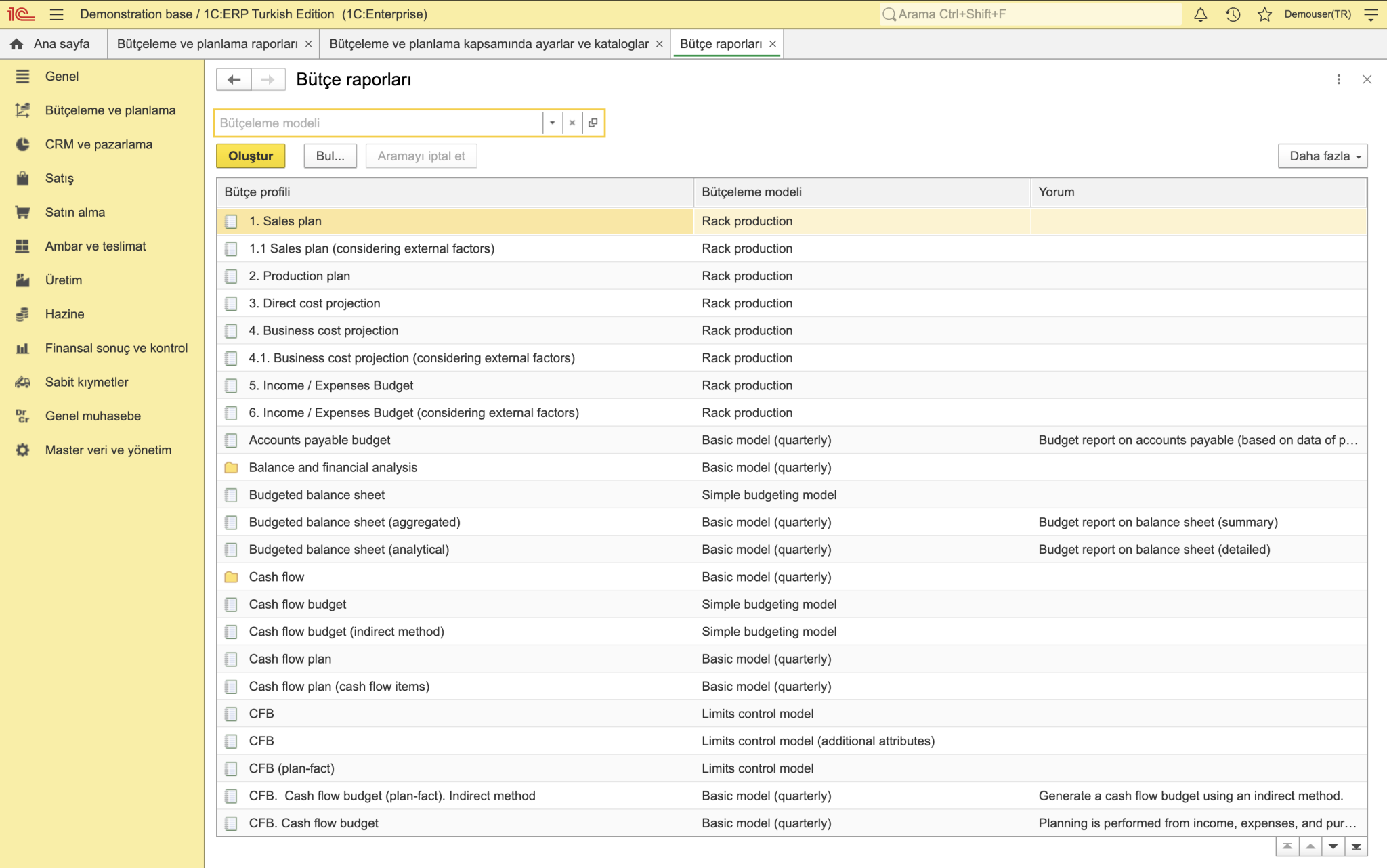Click the Bul... search button
Viewport: 1387px width, 868px height.
click(330, 156)
